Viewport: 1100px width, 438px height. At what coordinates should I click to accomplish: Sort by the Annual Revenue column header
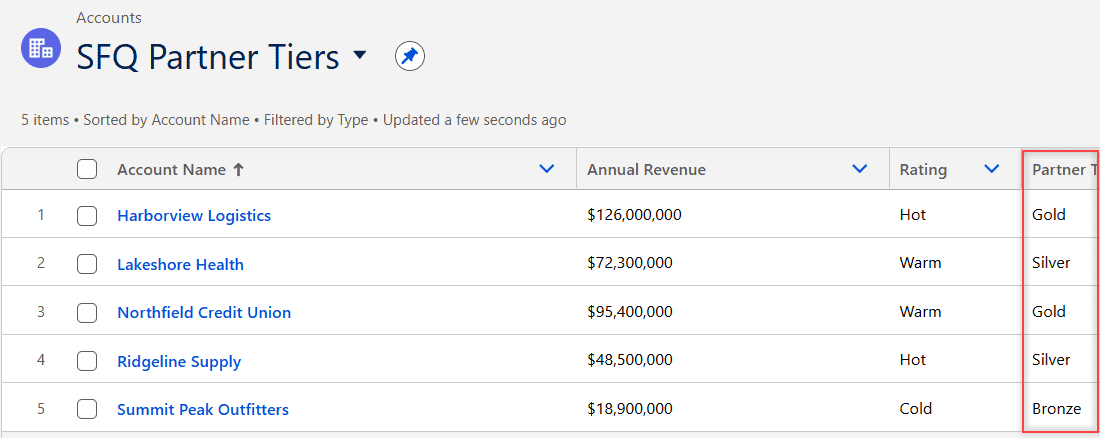[x=646, y=170]
